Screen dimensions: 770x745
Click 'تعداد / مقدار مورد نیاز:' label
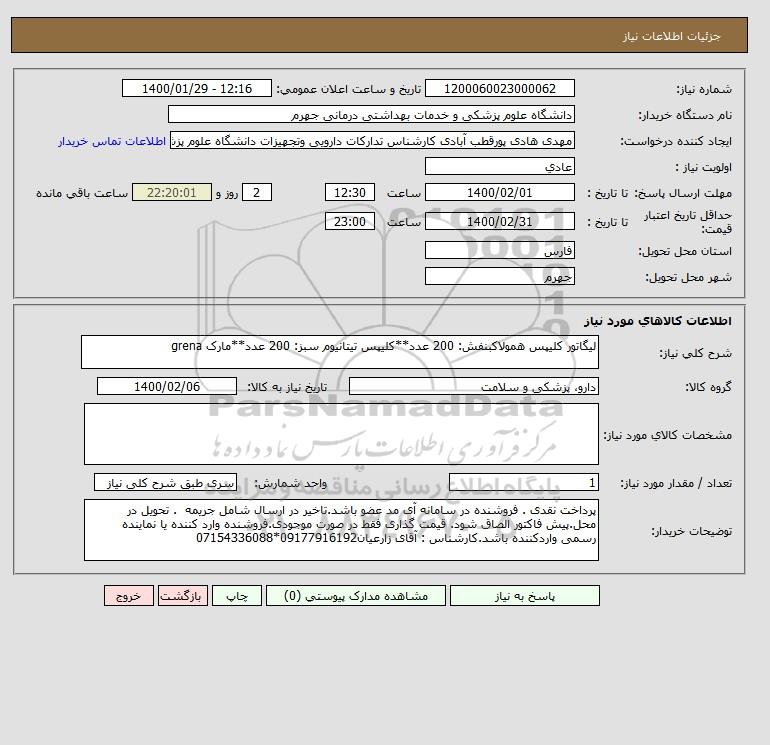(x=676, y=483)
